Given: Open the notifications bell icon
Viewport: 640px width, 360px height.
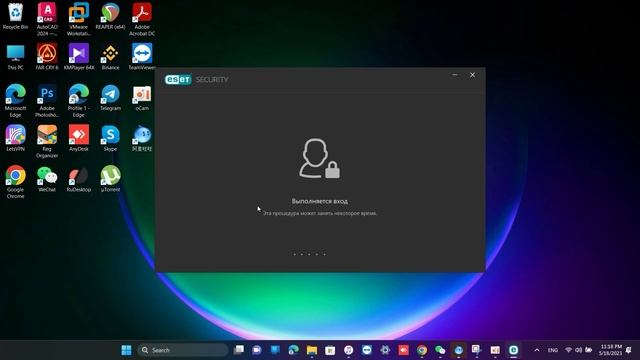Looking at the screenshot, I should [x=629, y=350].
